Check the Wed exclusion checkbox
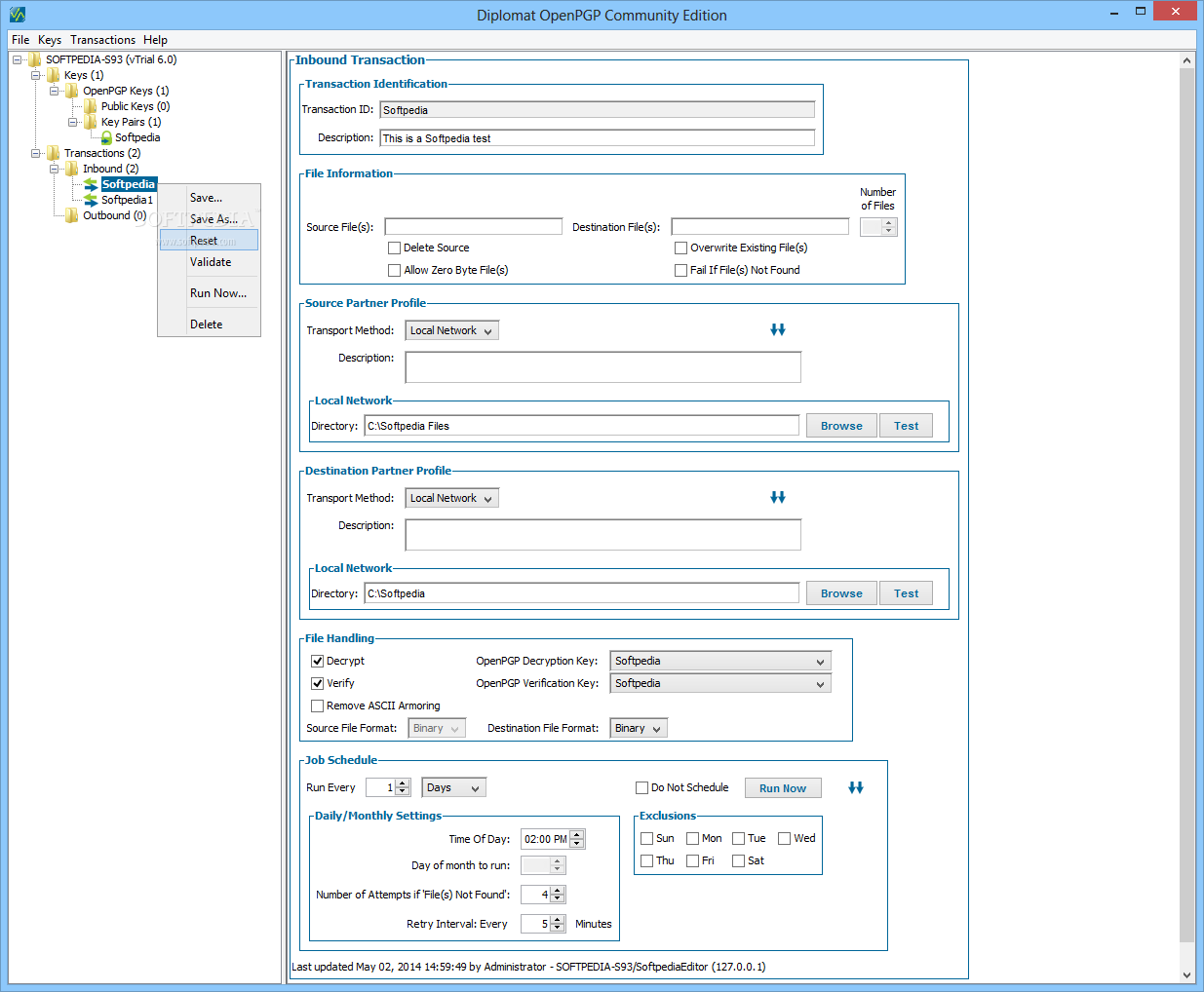 click(x=784, y=838)
